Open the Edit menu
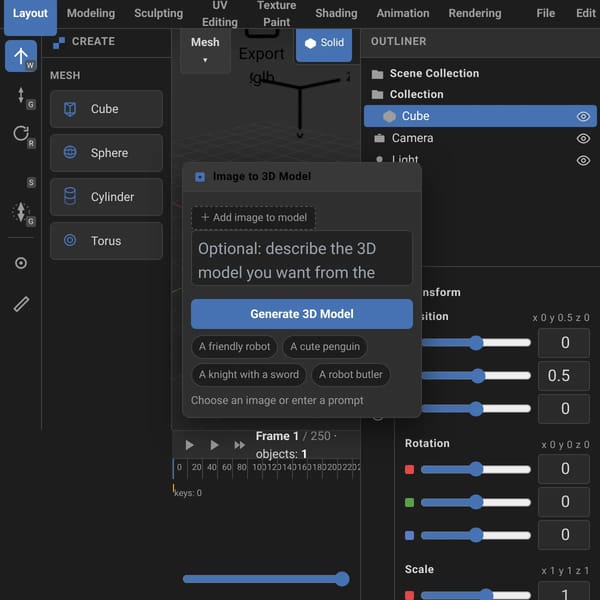 coord(585,13)
